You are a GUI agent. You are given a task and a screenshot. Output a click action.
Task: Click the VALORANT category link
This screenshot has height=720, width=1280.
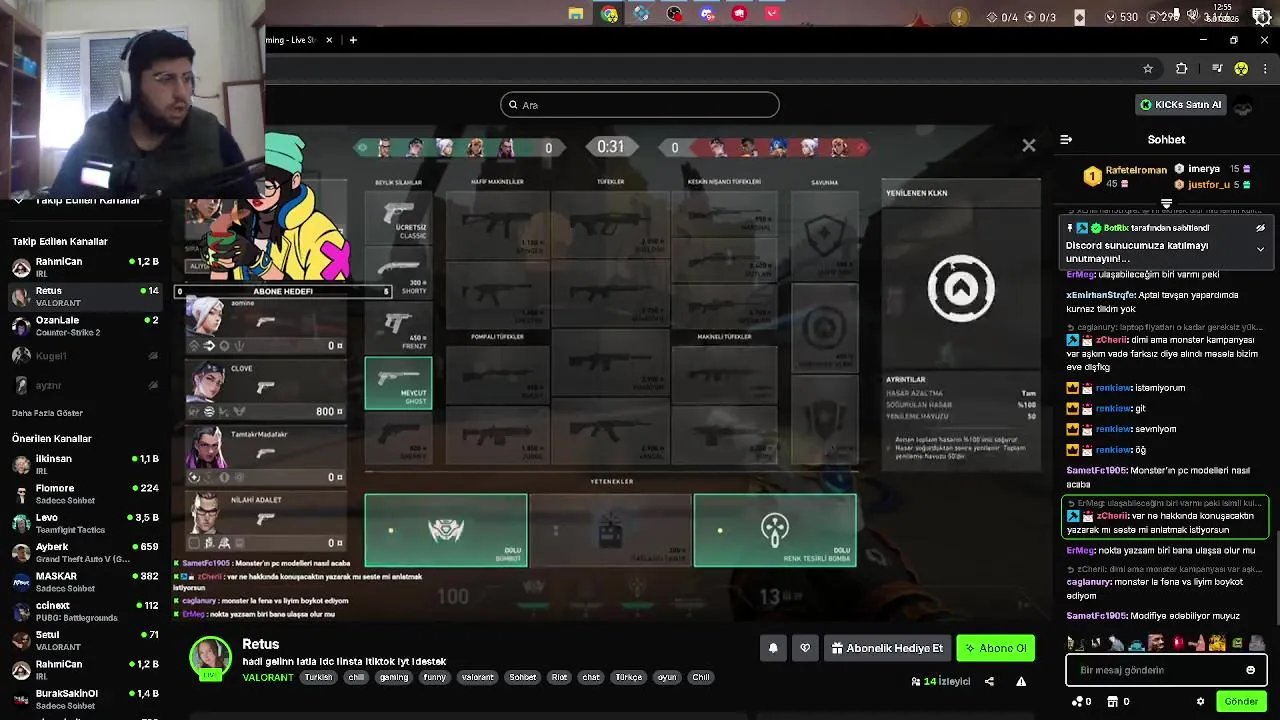pos(268,677)
